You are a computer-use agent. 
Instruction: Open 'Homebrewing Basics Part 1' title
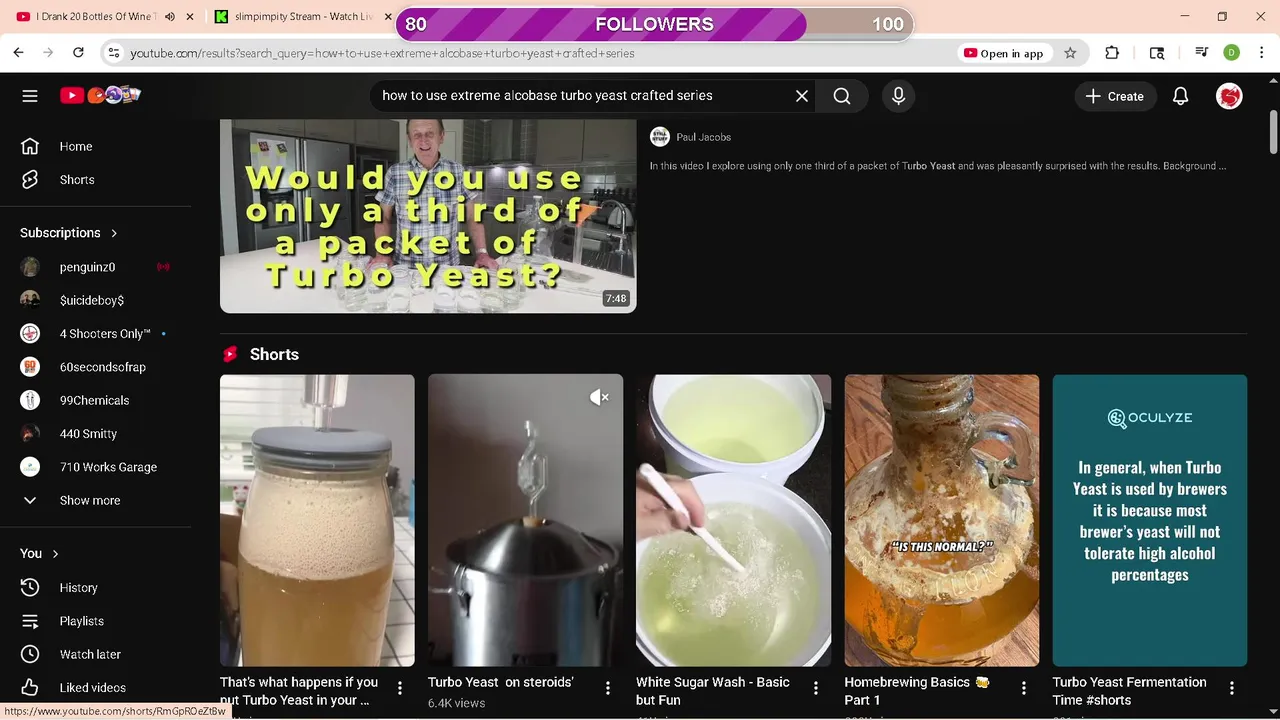coord(917,691)
